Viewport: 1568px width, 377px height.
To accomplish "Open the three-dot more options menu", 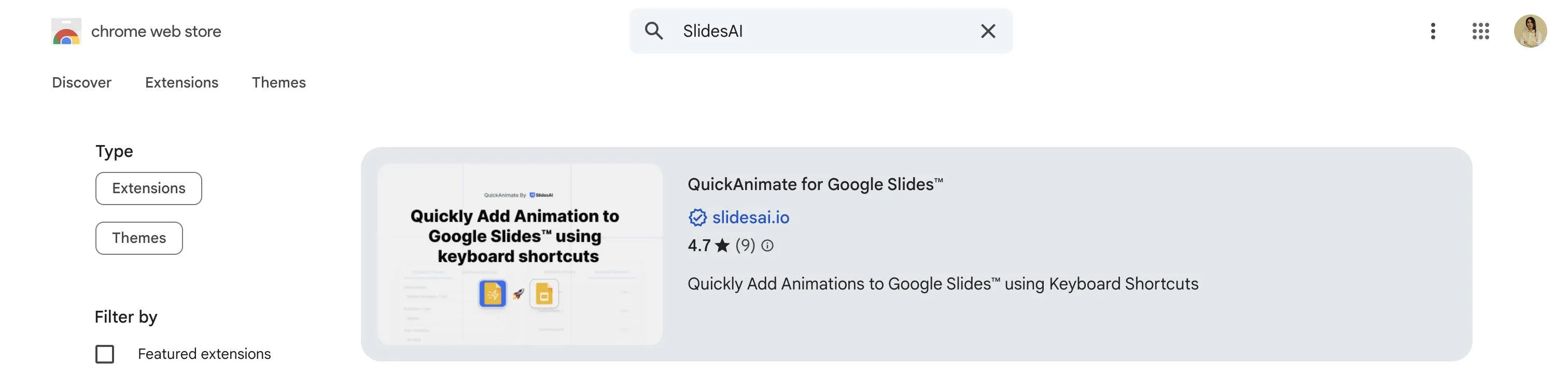I will point(1433,31).
